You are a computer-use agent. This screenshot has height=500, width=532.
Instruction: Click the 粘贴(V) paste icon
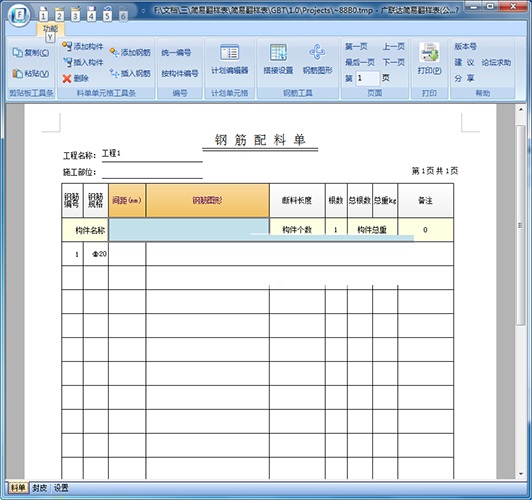click(x=17, y=73)
